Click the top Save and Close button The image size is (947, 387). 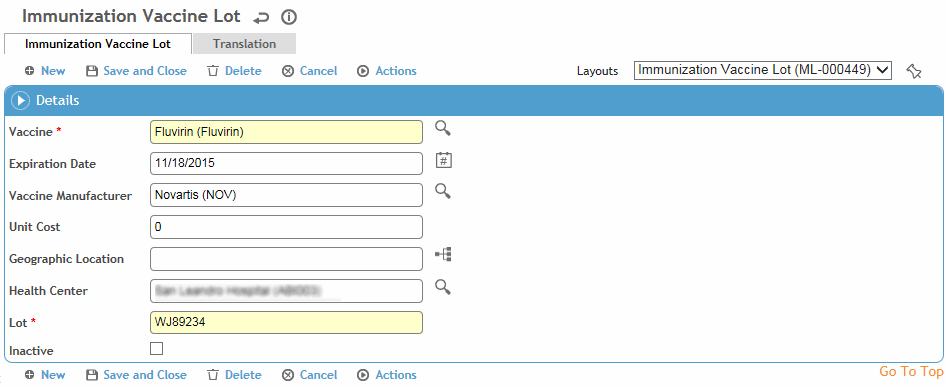(136, 71)
